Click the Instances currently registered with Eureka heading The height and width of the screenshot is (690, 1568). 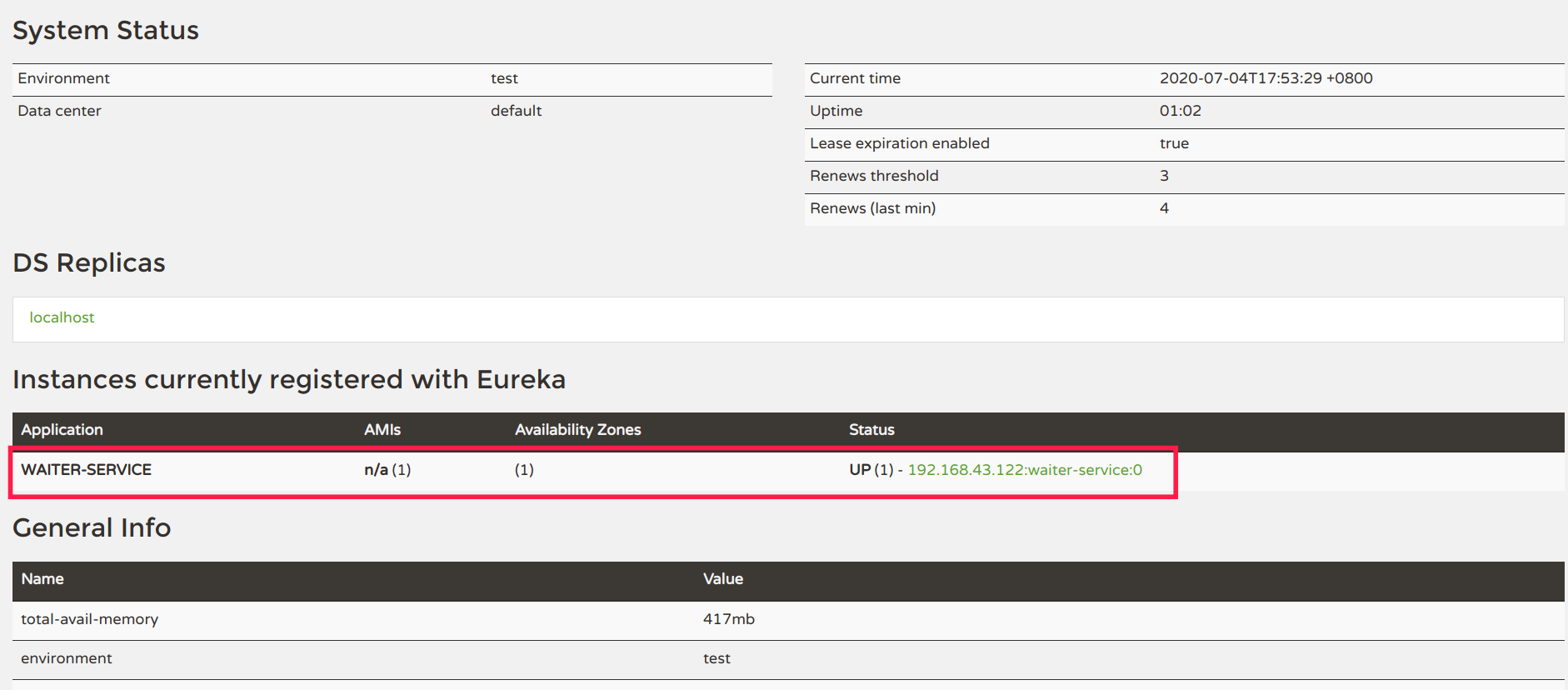click(x=289, y=380)
